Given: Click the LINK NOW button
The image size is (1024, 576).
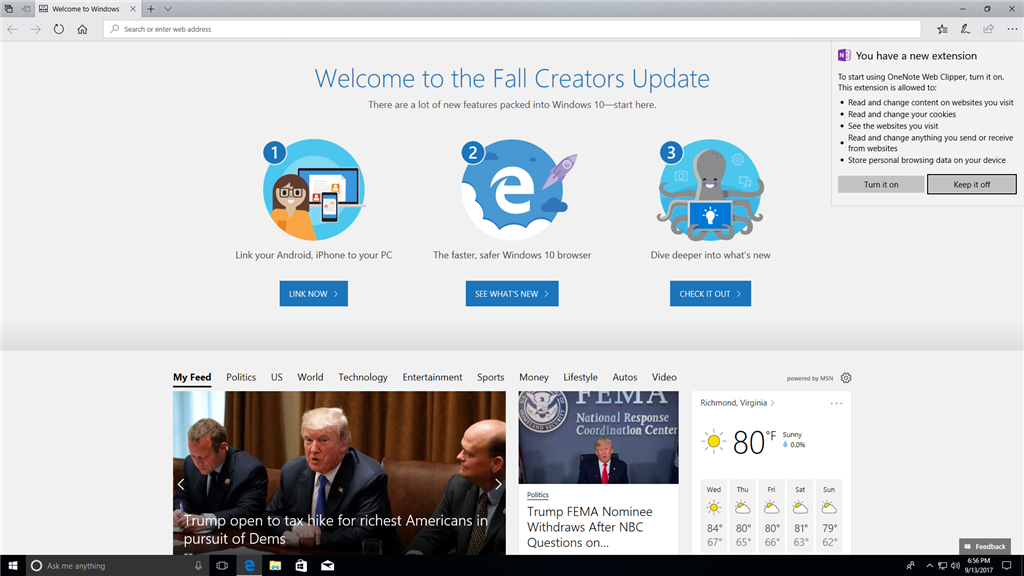Looking at the screenshot, I should pyautogui.click(x=313, y=294).
